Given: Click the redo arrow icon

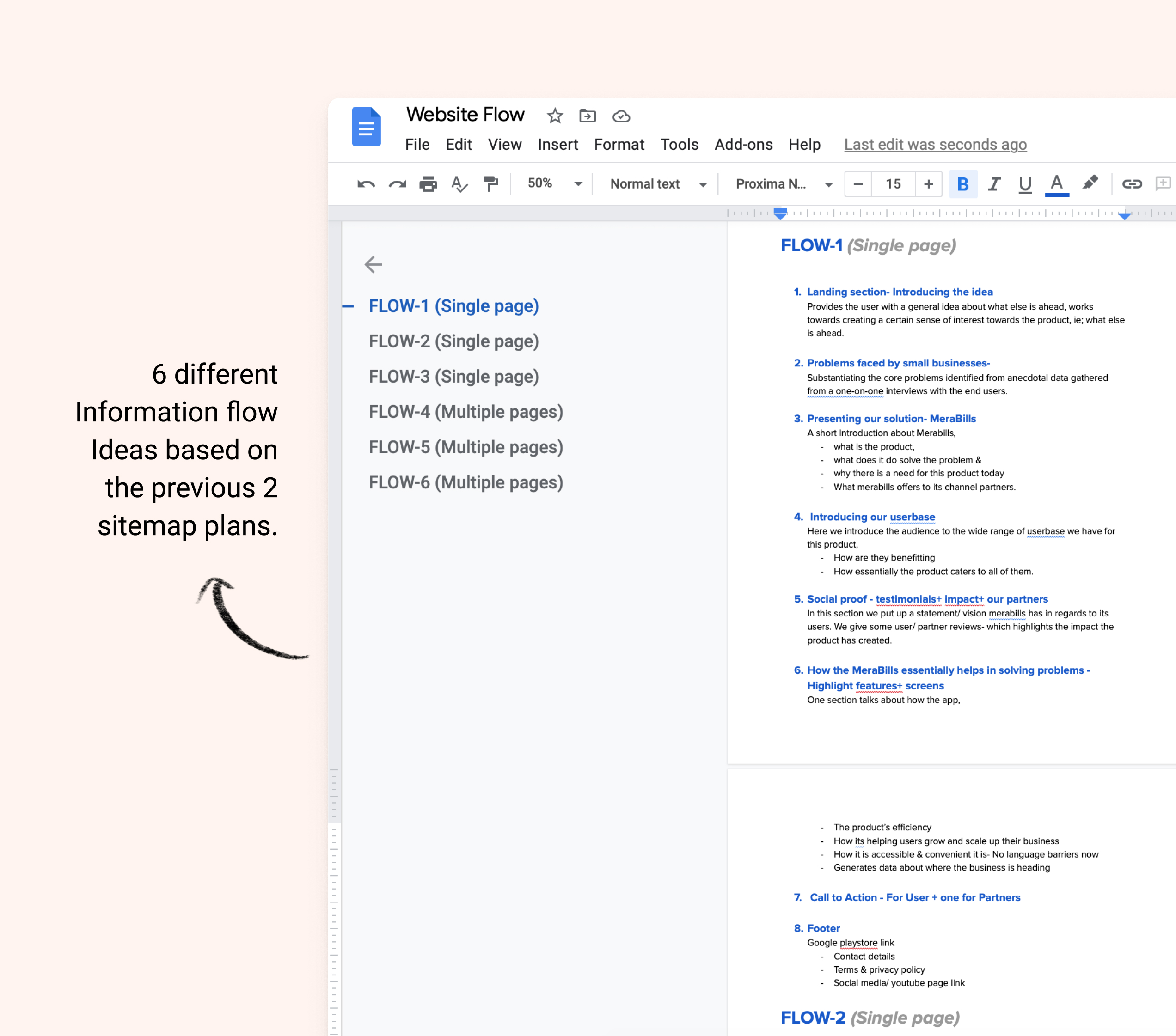Looking at the screenshot, I should pos(398,184).
